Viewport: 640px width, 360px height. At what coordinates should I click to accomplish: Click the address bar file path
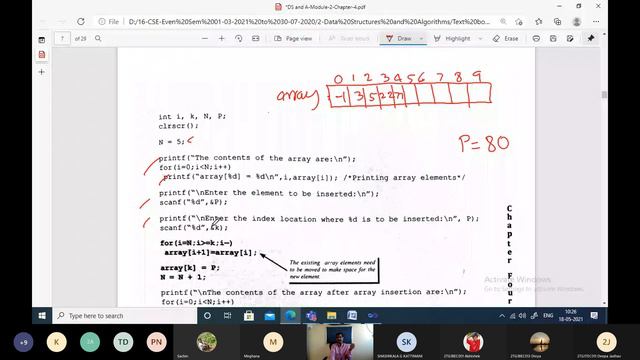309,22
